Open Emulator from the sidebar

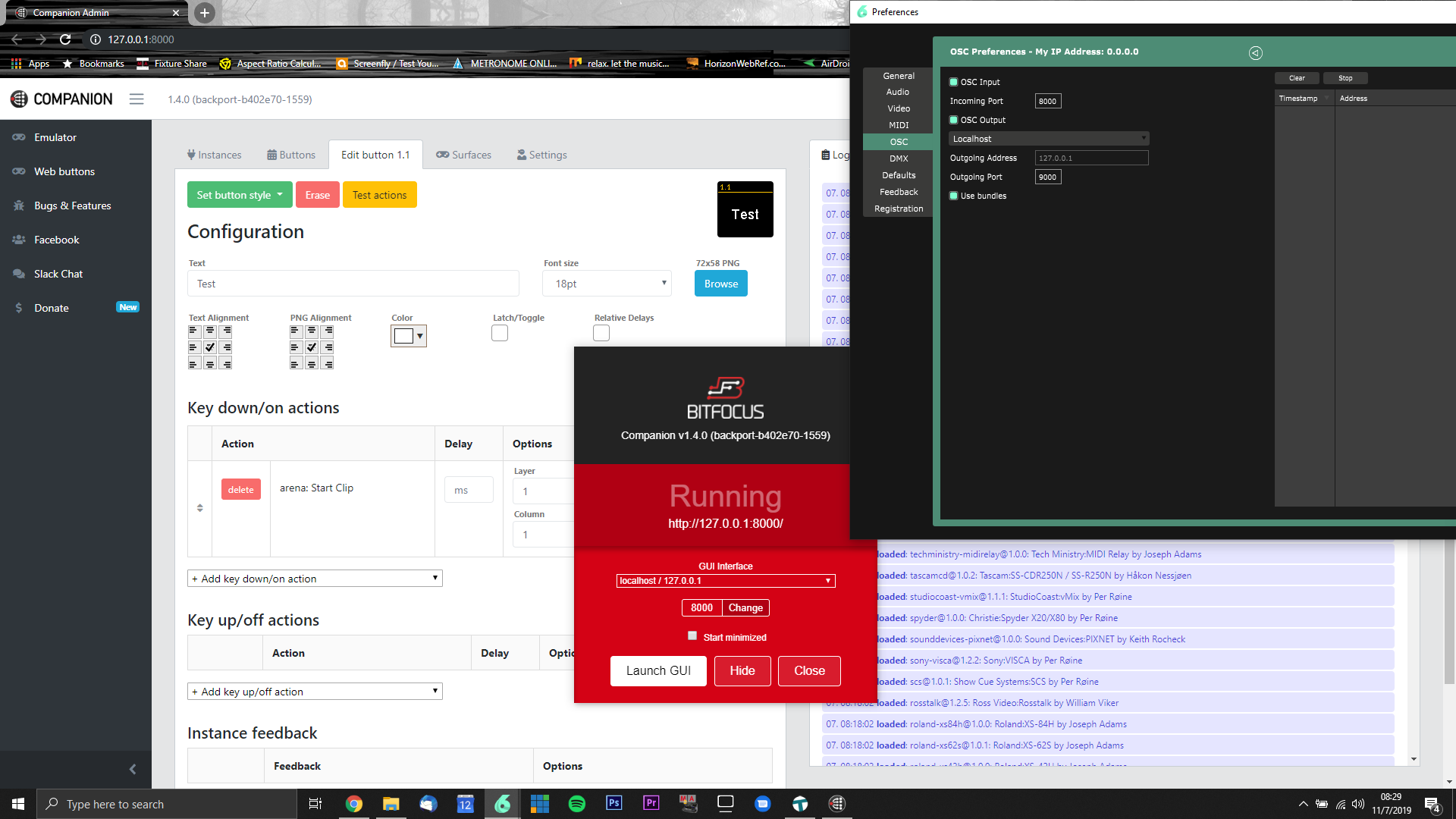coord(55,137)
